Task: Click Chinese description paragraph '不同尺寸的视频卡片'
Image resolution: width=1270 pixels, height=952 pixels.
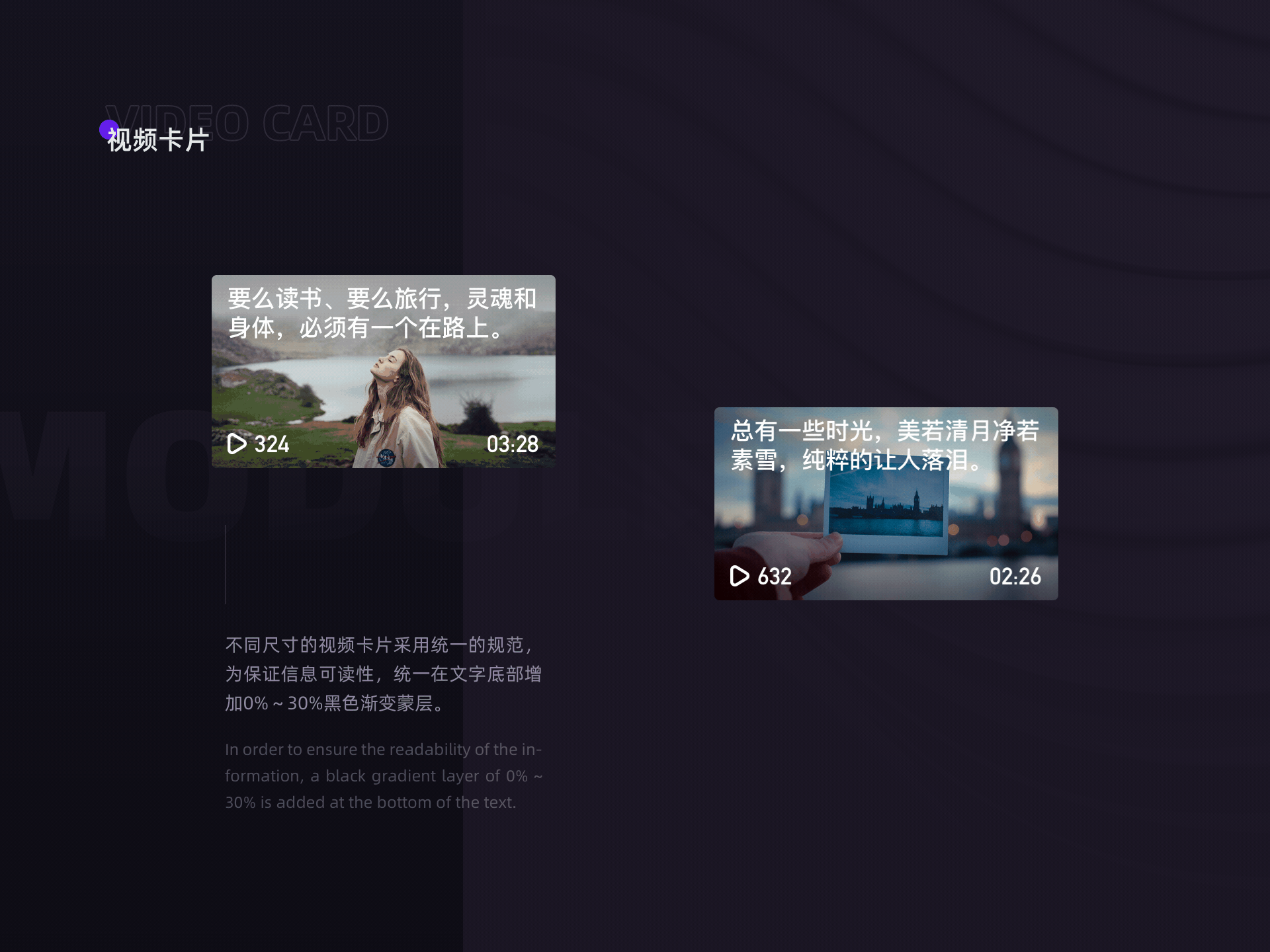Action: (x=384, y=674)
